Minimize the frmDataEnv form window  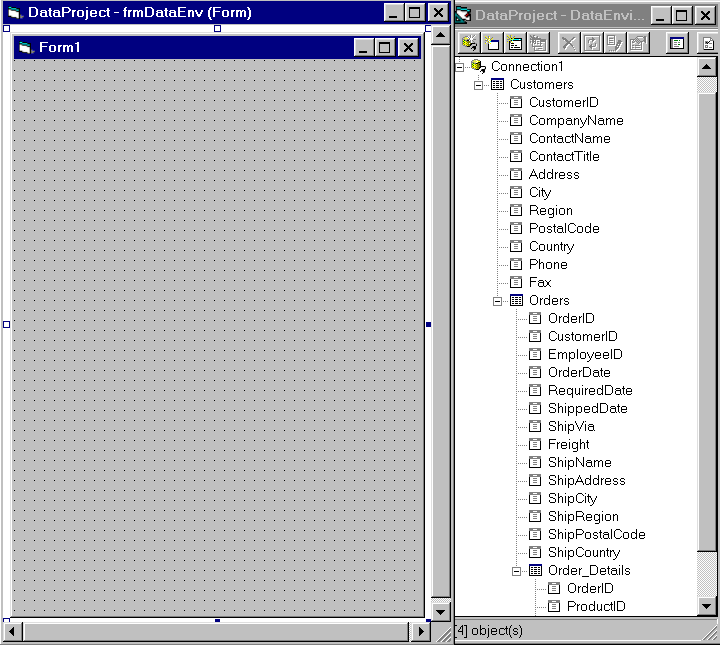(394, 12)
